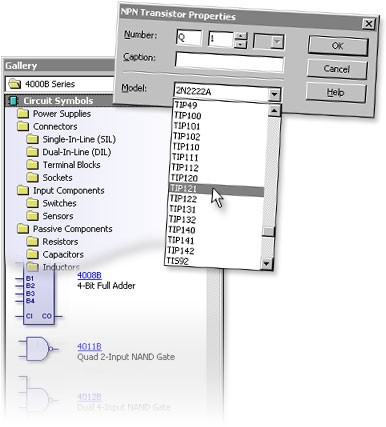Select Circuit Symbols tree root label
Screen dimensions: 386x427
pos(58,101)
